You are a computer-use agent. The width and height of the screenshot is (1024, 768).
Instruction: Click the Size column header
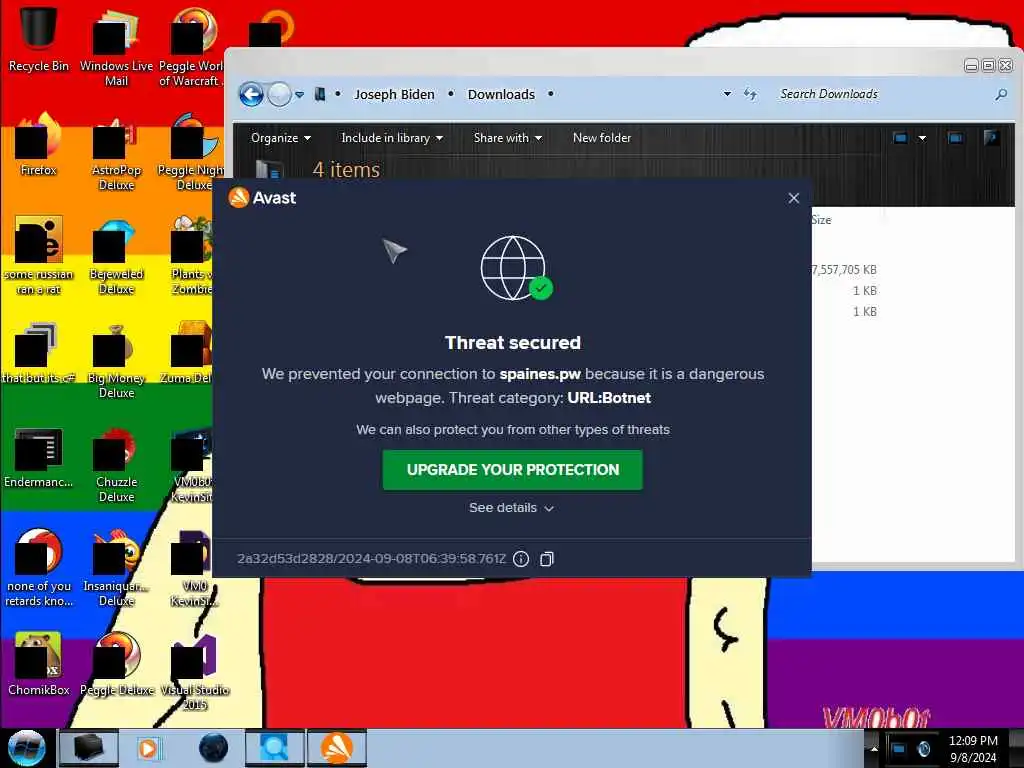tap(822, 220)
